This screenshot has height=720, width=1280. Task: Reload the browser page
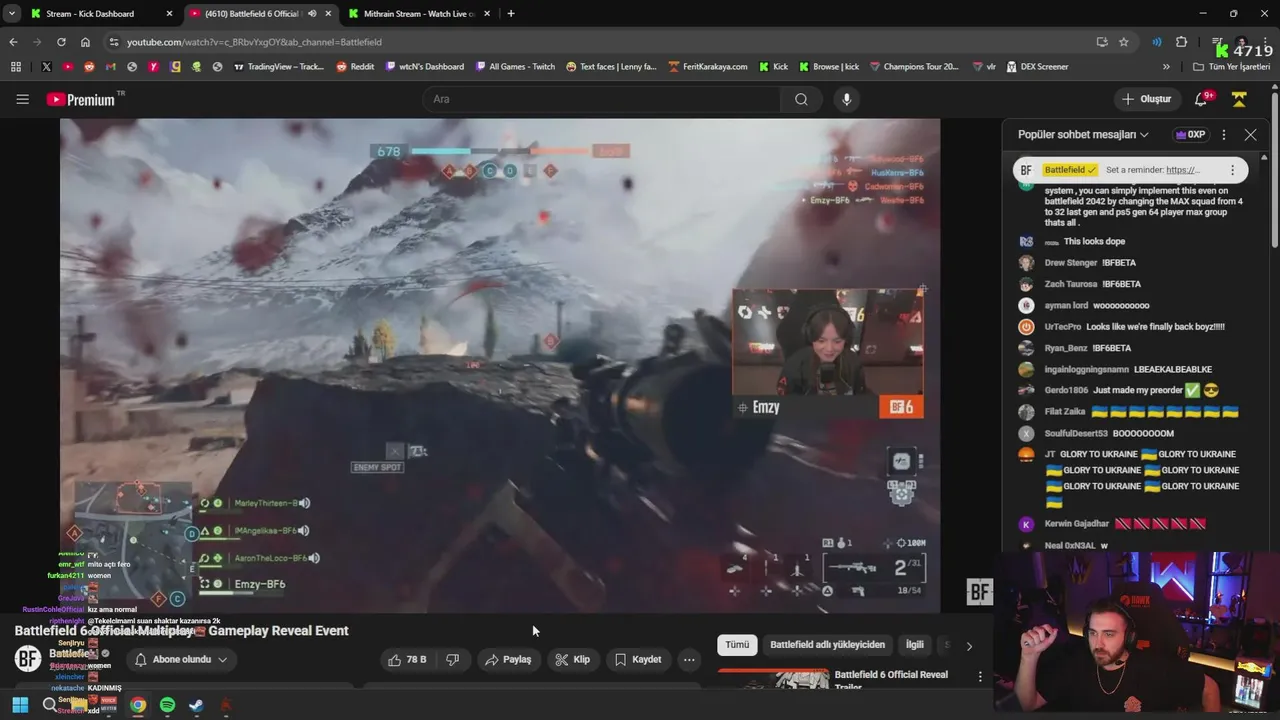[x=61, y=42]
